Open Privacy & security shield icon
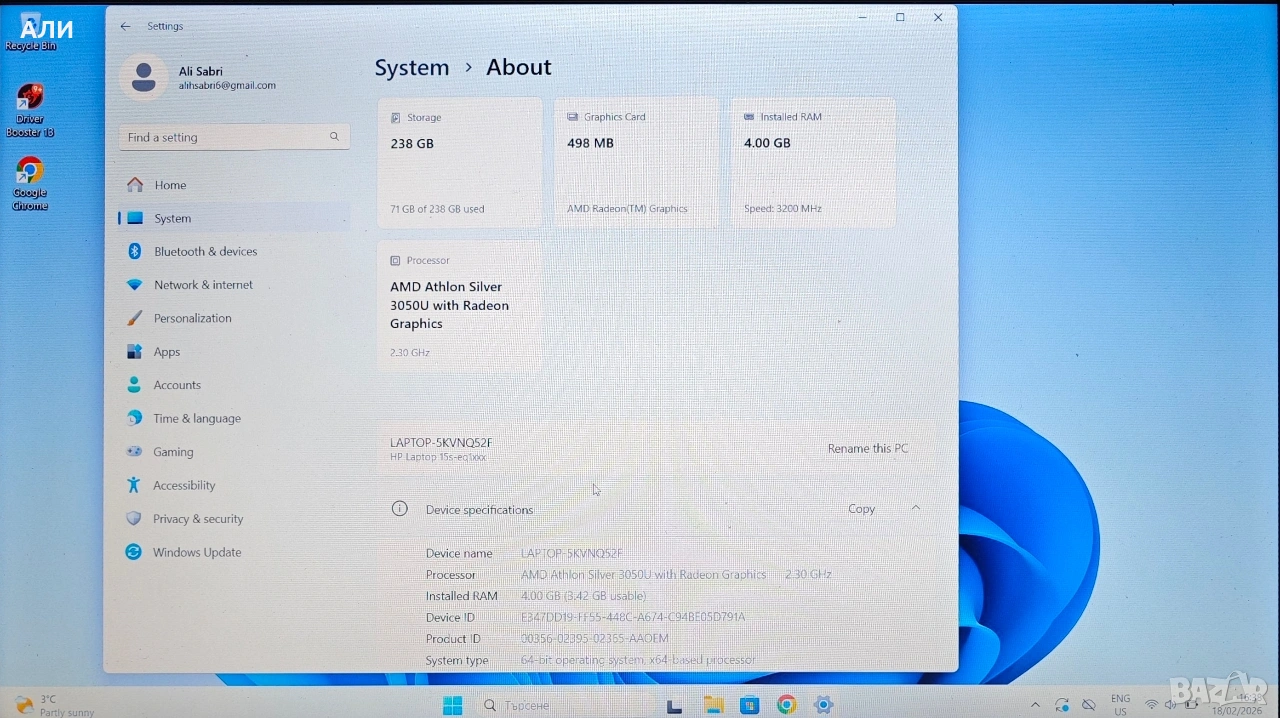The height and width of the screenshot is (718, 1280). pyautogui.click(x=134, y=519)
